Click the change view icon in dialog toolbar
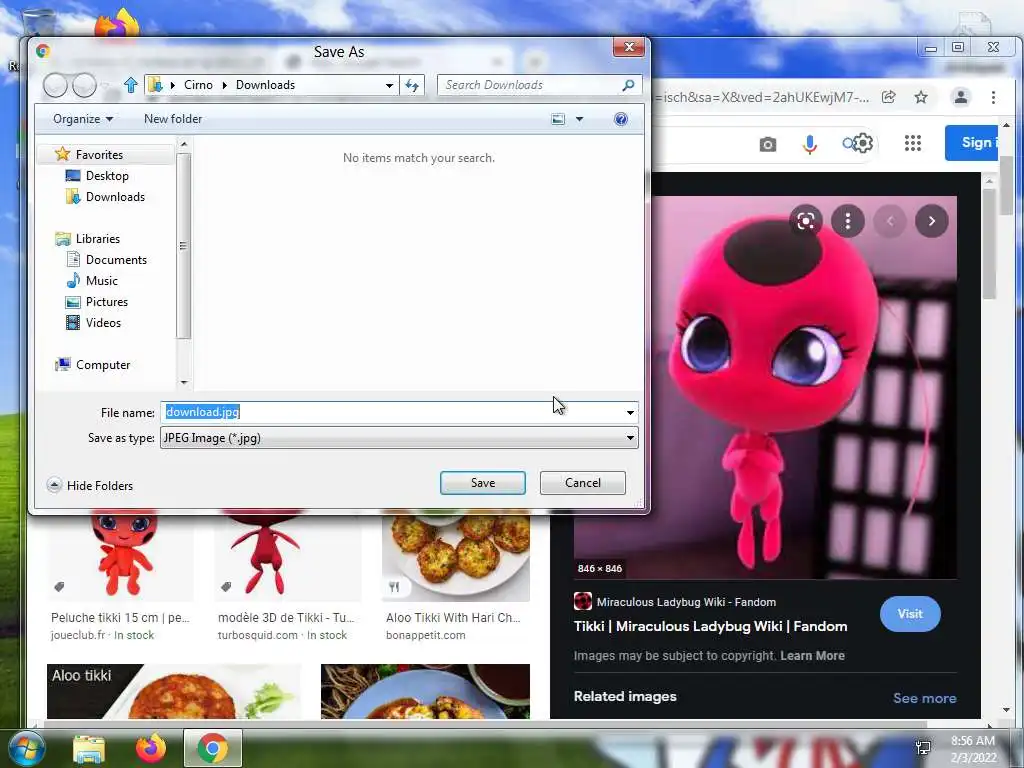1024x768 pixels. click(558, 119)
